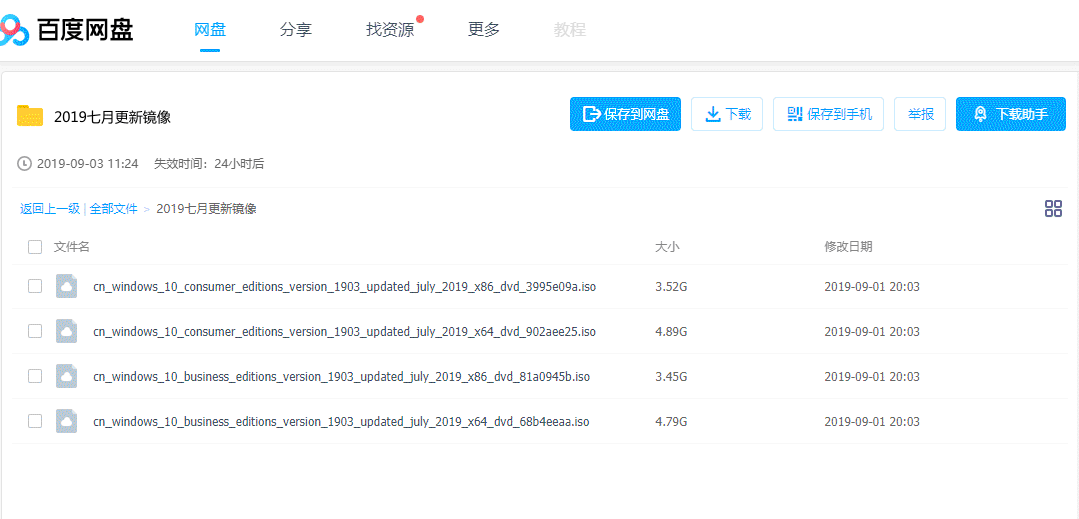
Task: Switch to grid view icon
Action: coord(1053,209)
